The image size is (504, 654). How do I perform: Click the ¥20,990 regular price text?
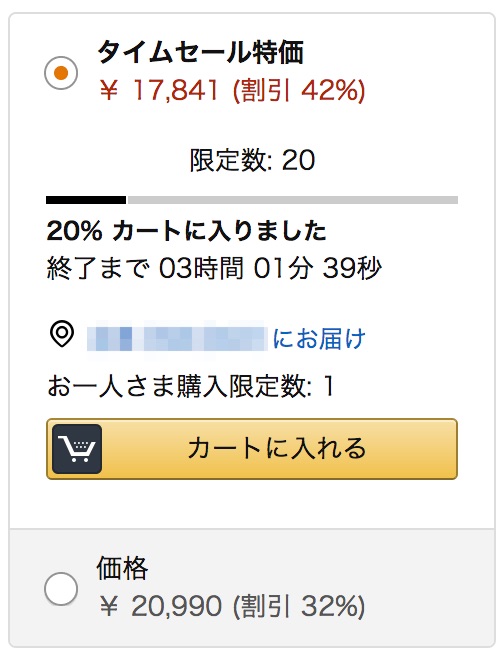[x=161, y=606]
